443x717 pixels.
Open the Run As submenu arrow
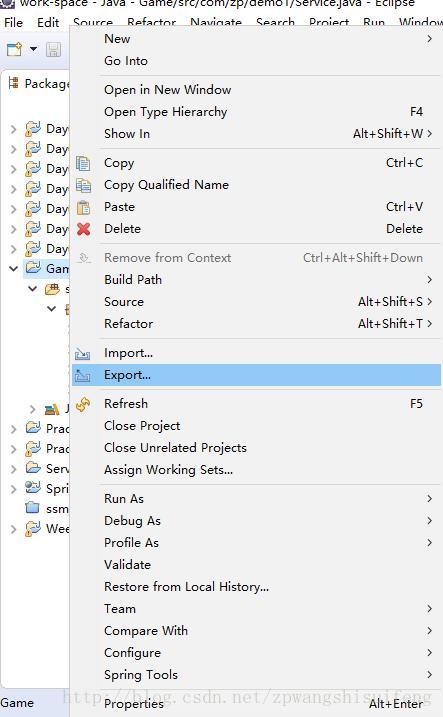pyautogui.click(x=429, y=498)
